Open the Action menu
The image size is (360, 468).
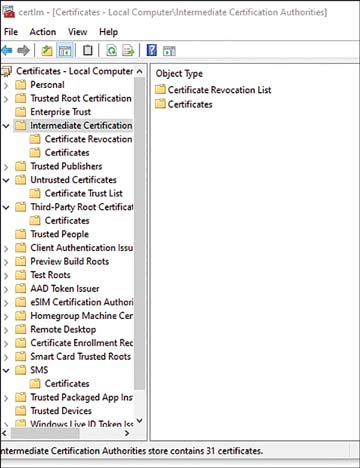pos(43,32)
